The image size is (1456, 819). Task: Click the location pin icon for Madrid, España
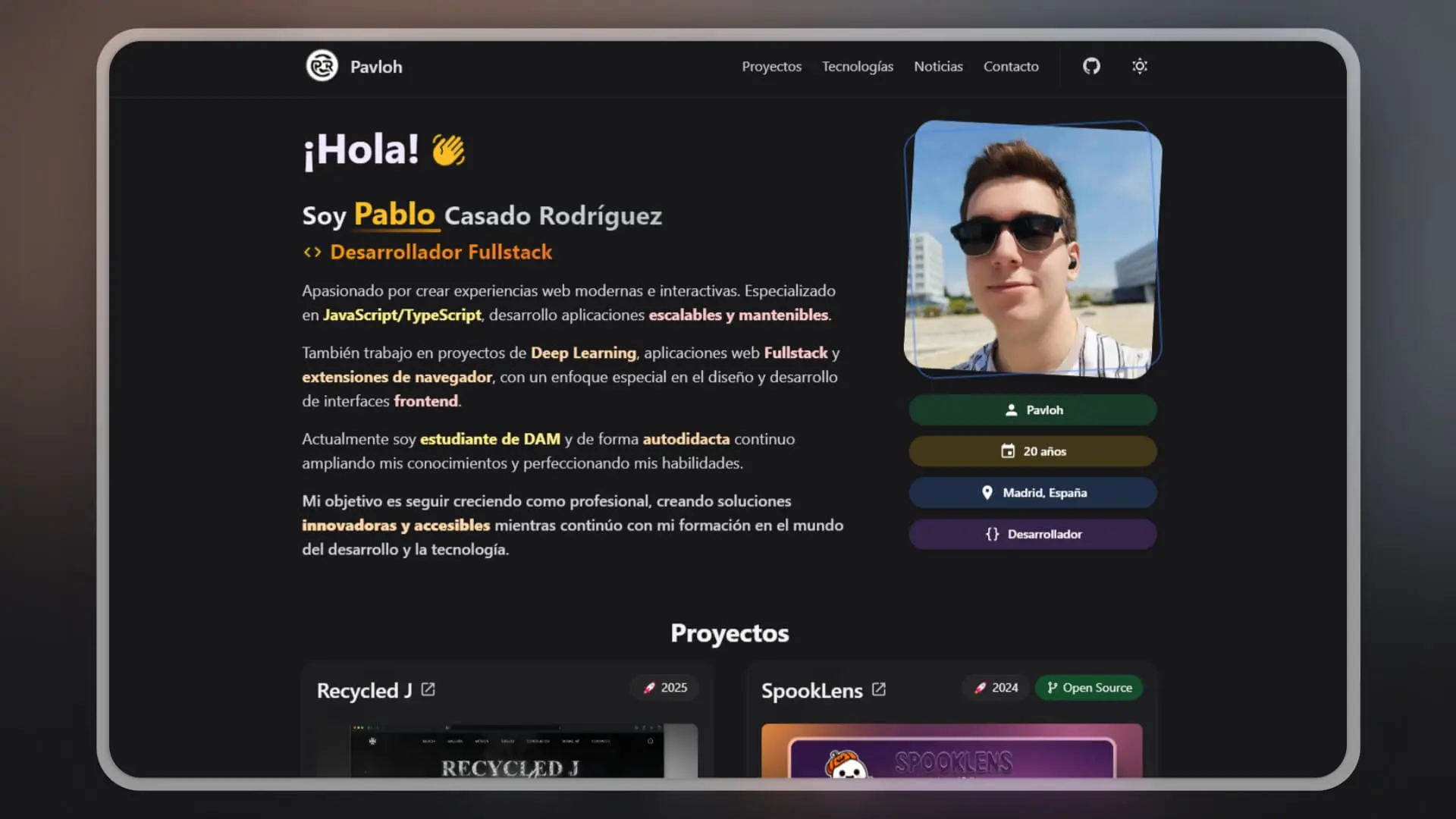987,492
